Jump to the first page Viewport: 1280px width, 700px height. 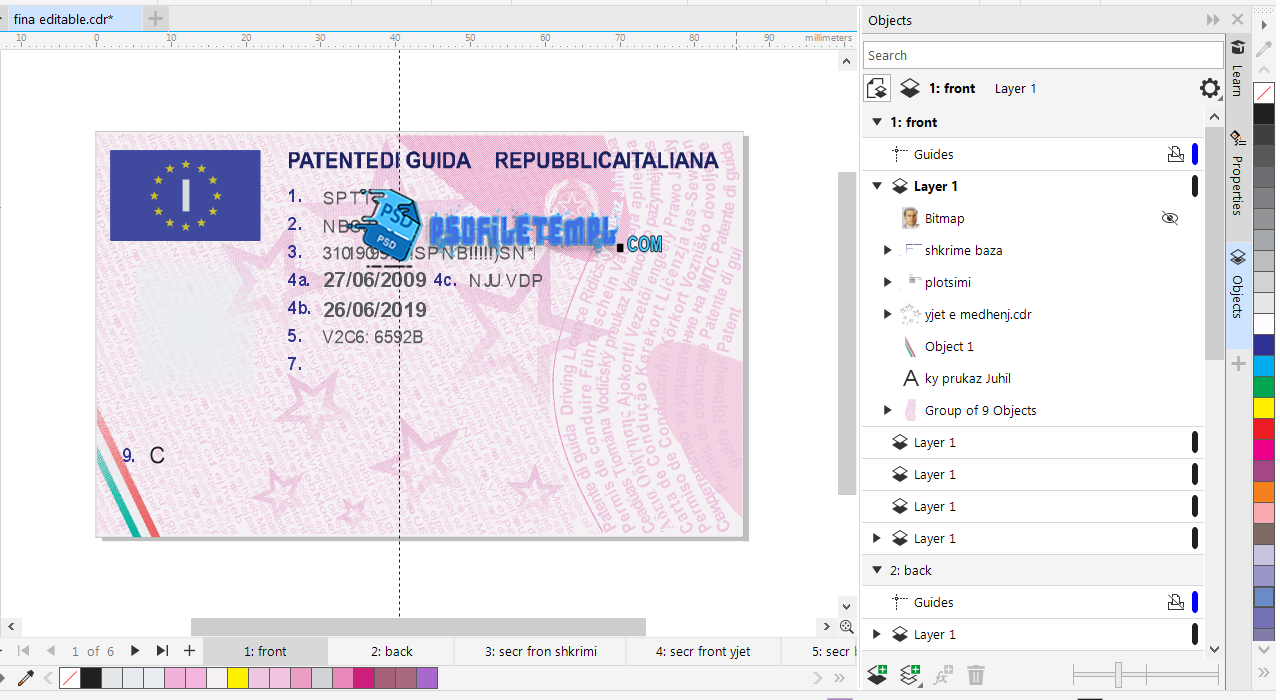click(x=24, y=651)
